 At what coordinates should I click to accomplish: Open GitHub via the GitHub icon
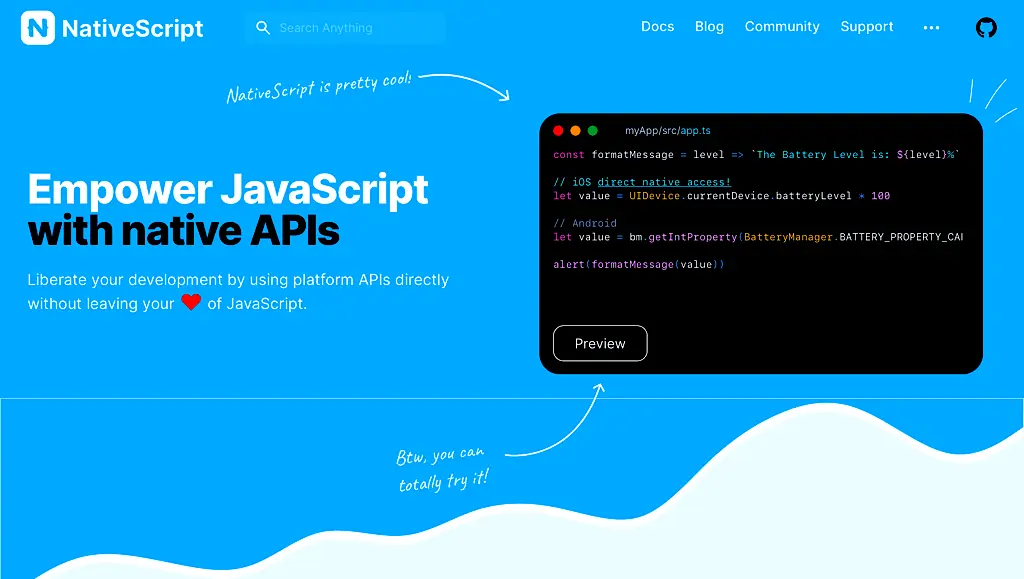[986, 28]
